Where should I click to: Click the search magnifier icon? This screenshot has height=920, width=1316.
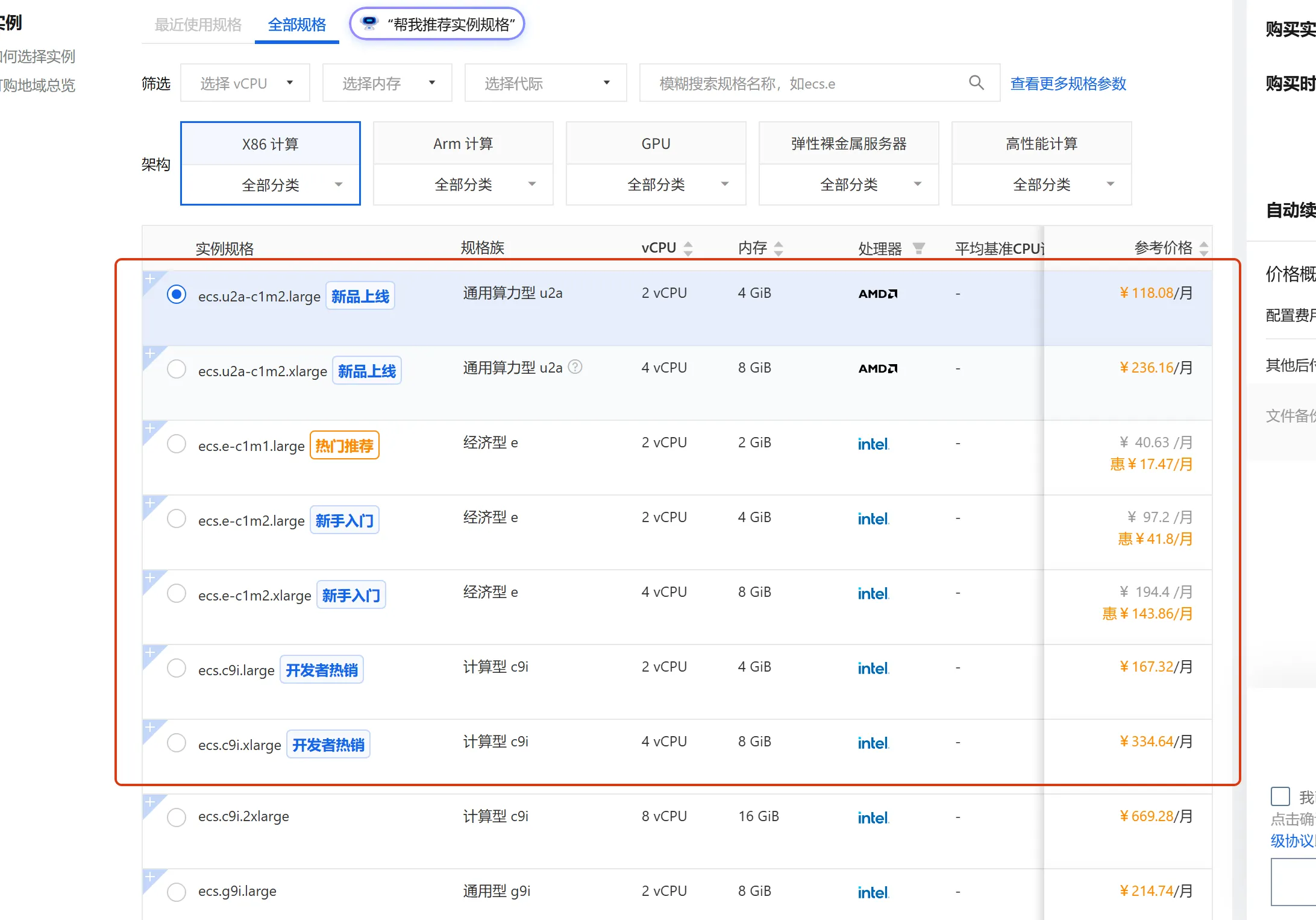point(976,83)
